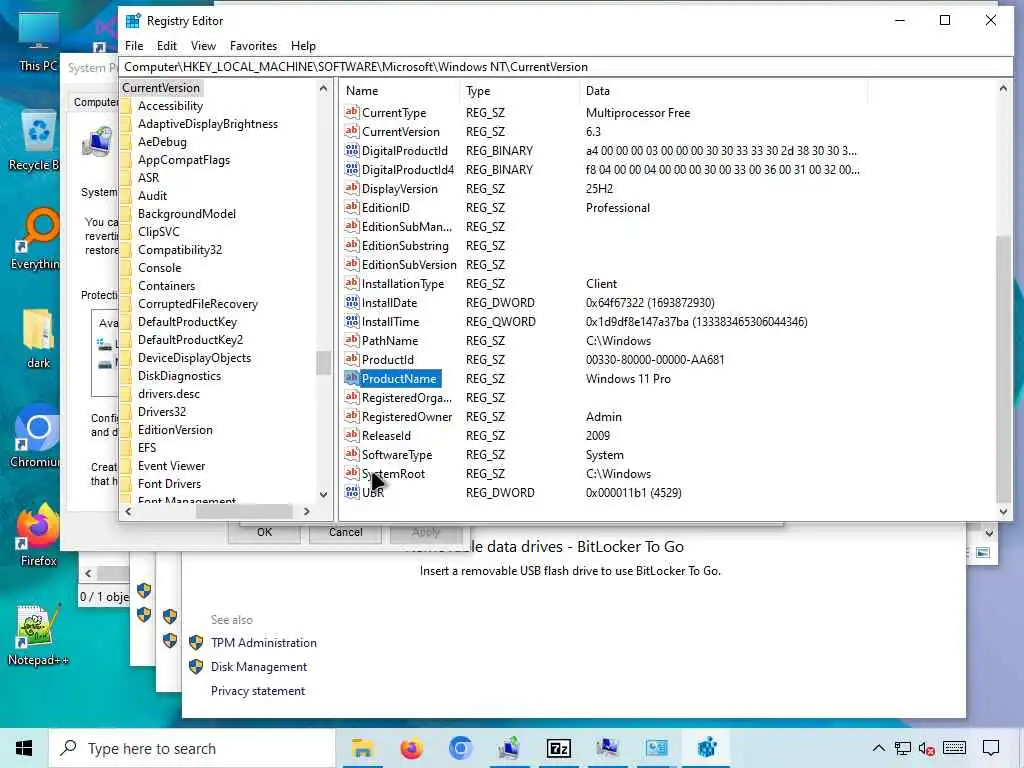The height and width of the screenshot is (768, 1024).
Task: Click values pane scroll down arrow
Action: [x=1004, y=512]
